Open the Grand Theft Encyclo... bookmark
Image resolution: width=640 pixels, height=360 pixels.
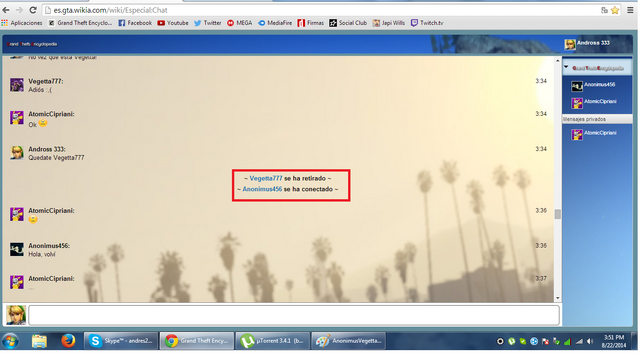80,23
